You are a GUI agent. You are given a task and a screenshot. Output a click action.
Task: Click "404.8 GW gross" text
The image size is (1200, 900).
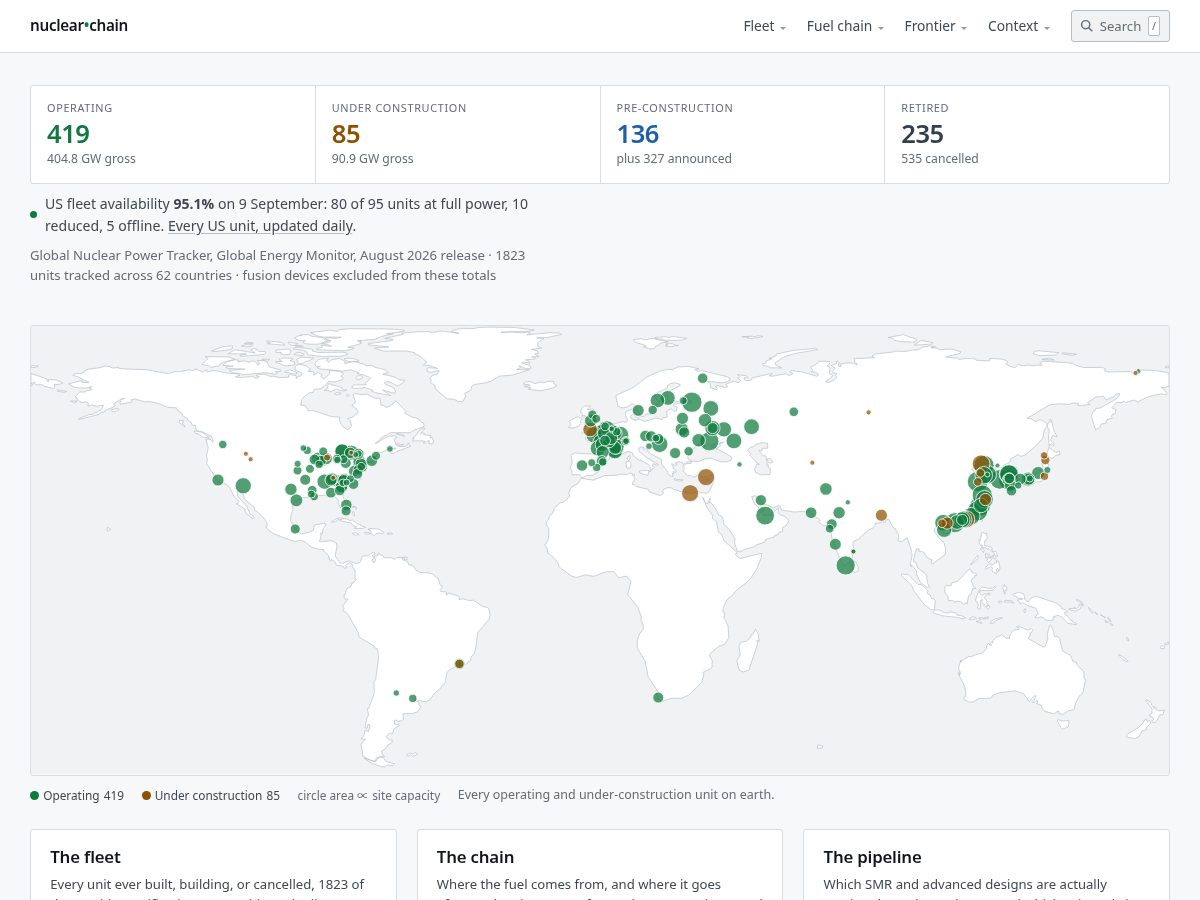coord(91,158)
